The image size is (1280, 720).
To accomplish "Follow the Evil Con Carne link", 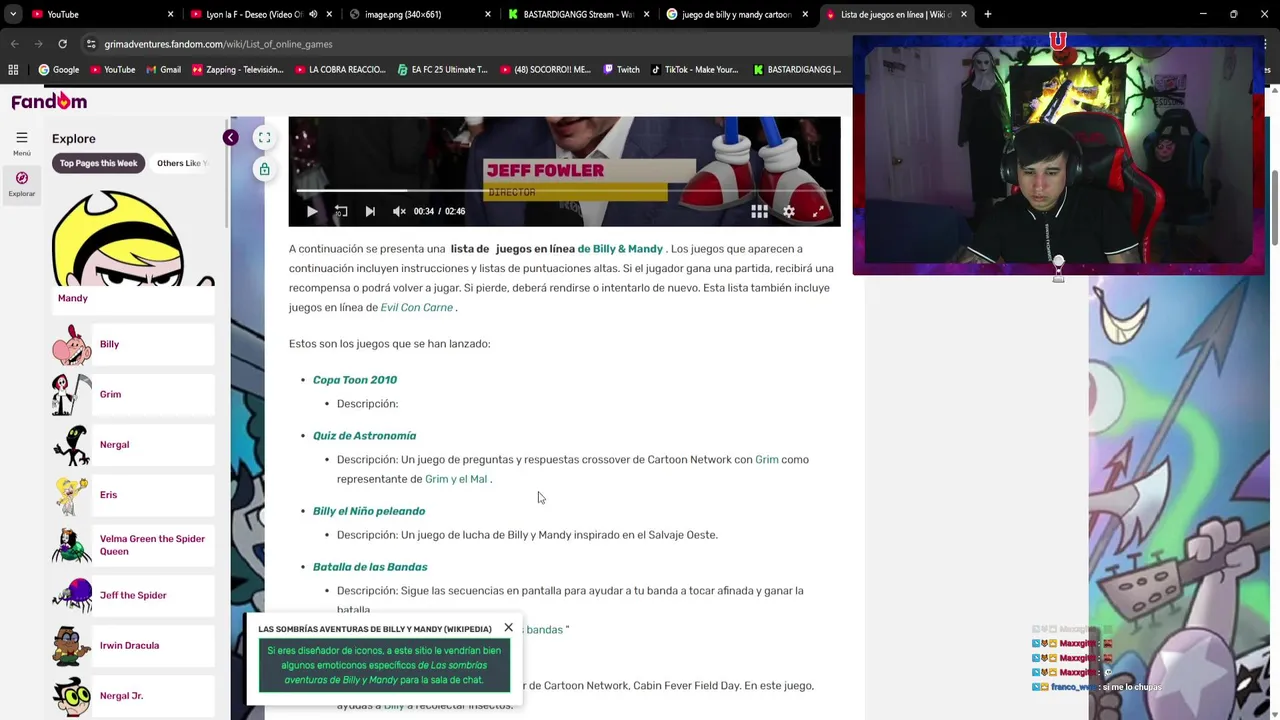I will tap(416, 307).
